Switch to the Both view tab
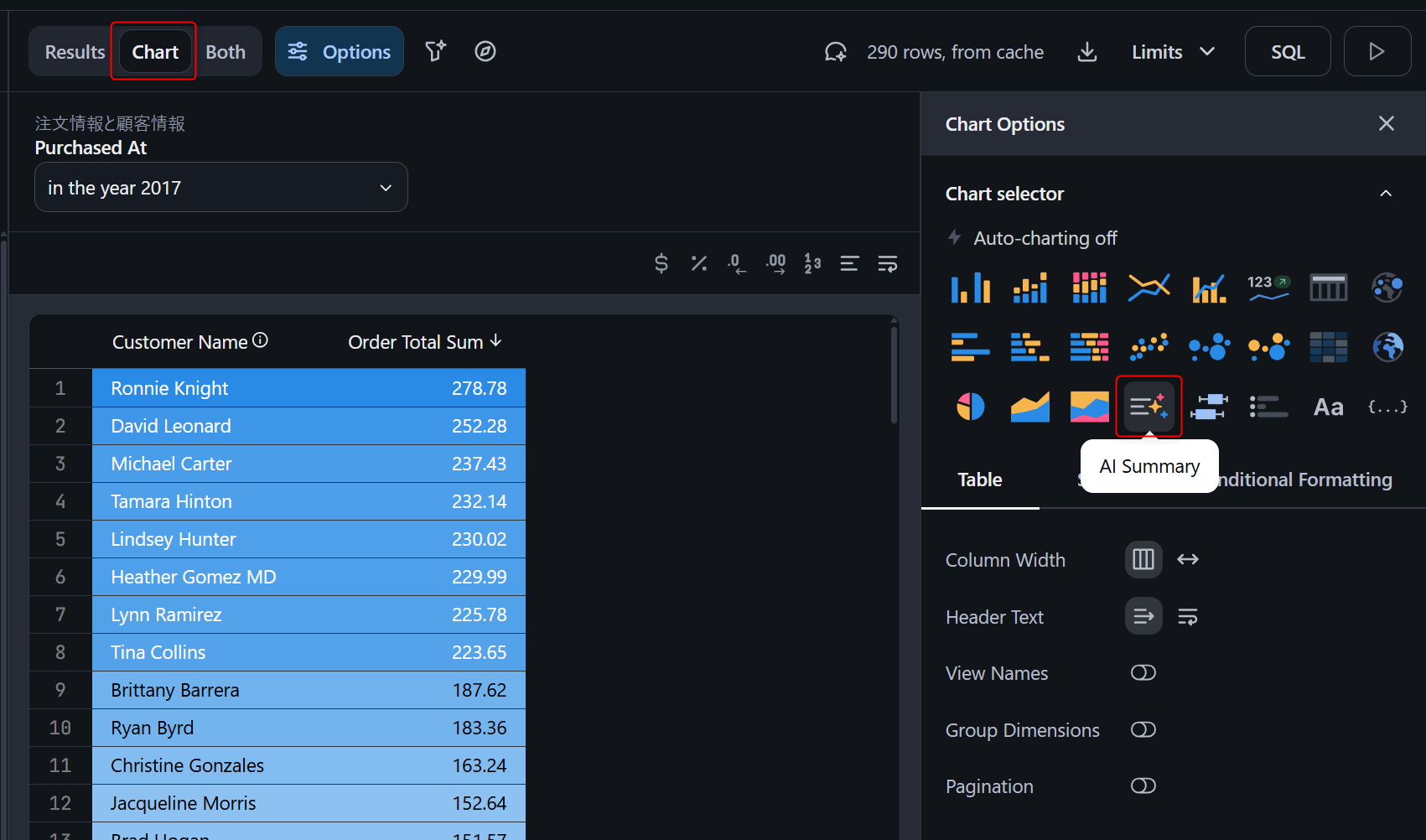Screen dimensions: 1426x840 [x=226, y=52]
